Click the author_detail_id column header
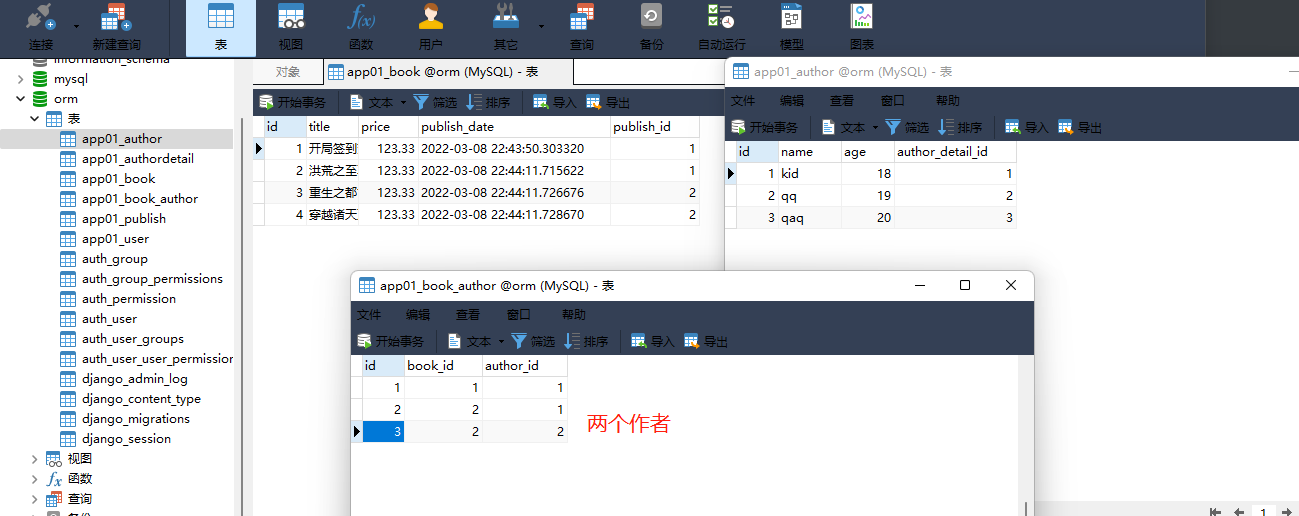1299x516 pixels. click(955, 152)
